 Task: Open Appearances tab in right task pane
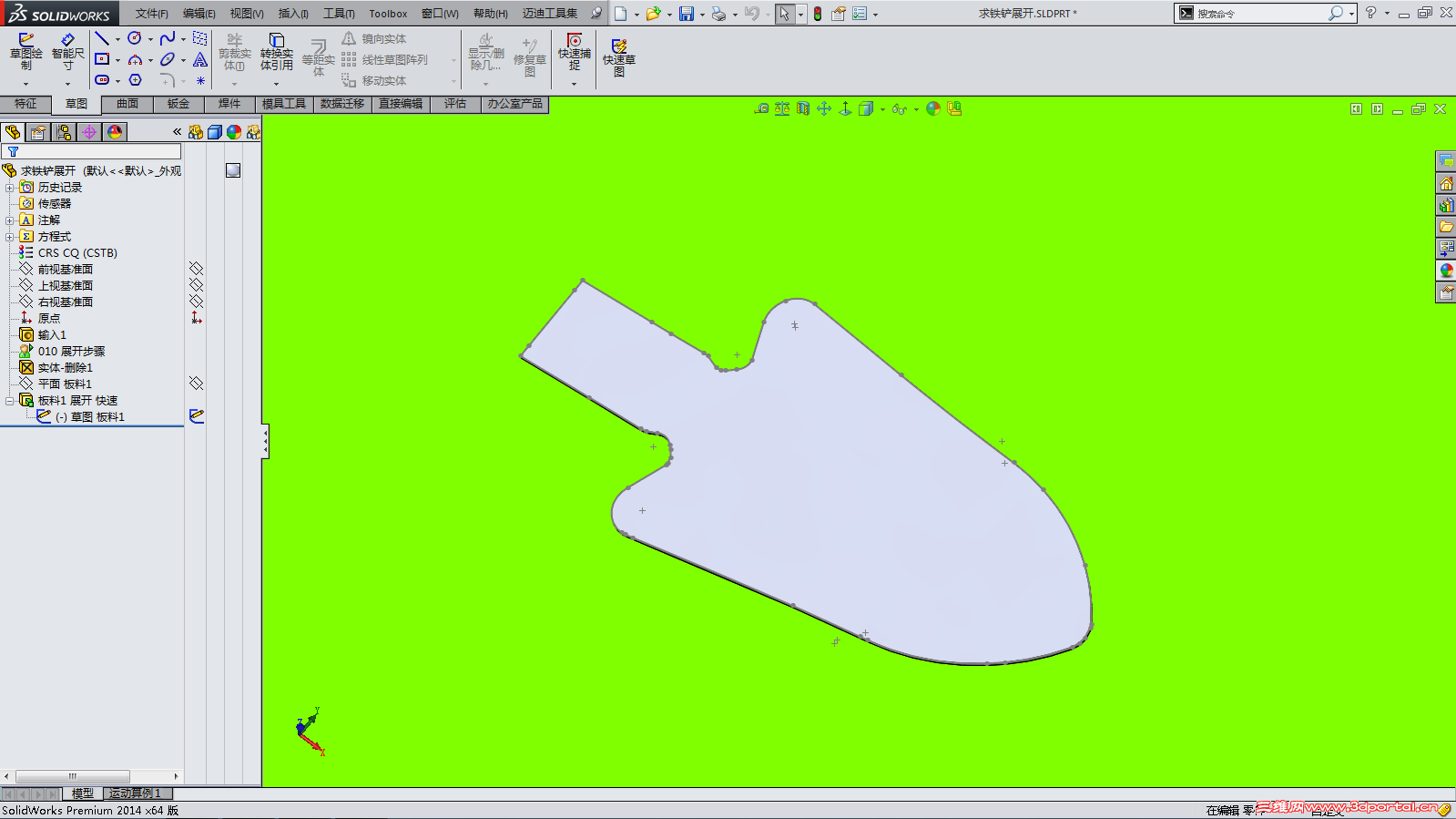coord(1446,271)
